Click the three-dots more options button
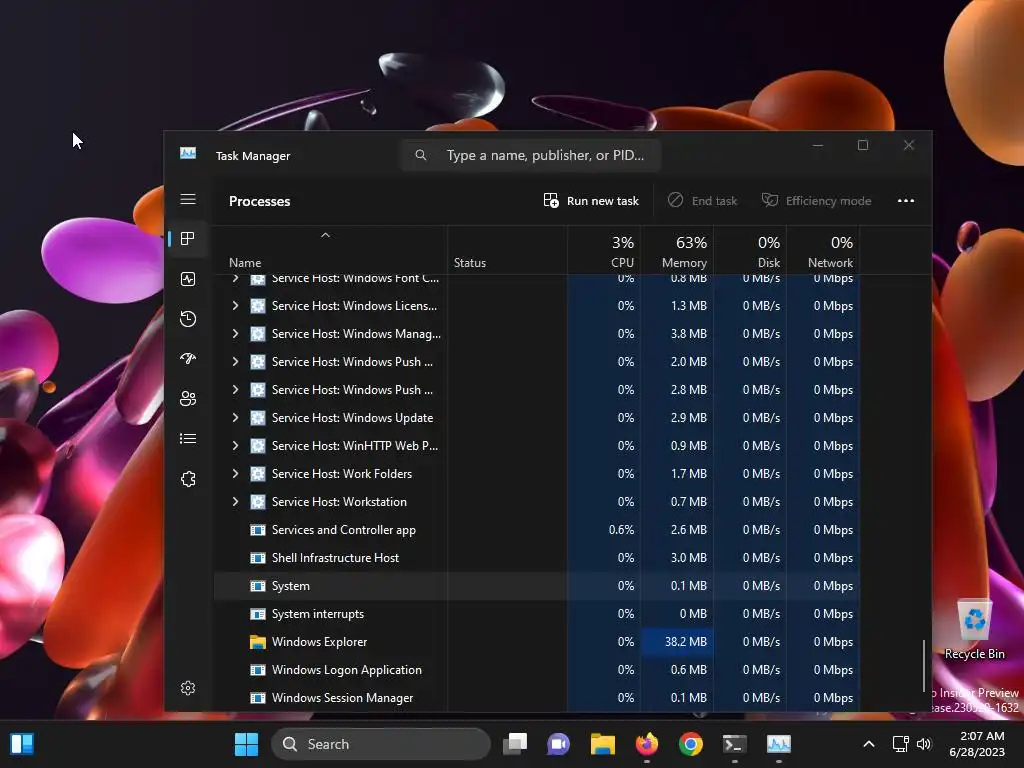This screenshot has height=768, width=1024. (x=906, y=200)
